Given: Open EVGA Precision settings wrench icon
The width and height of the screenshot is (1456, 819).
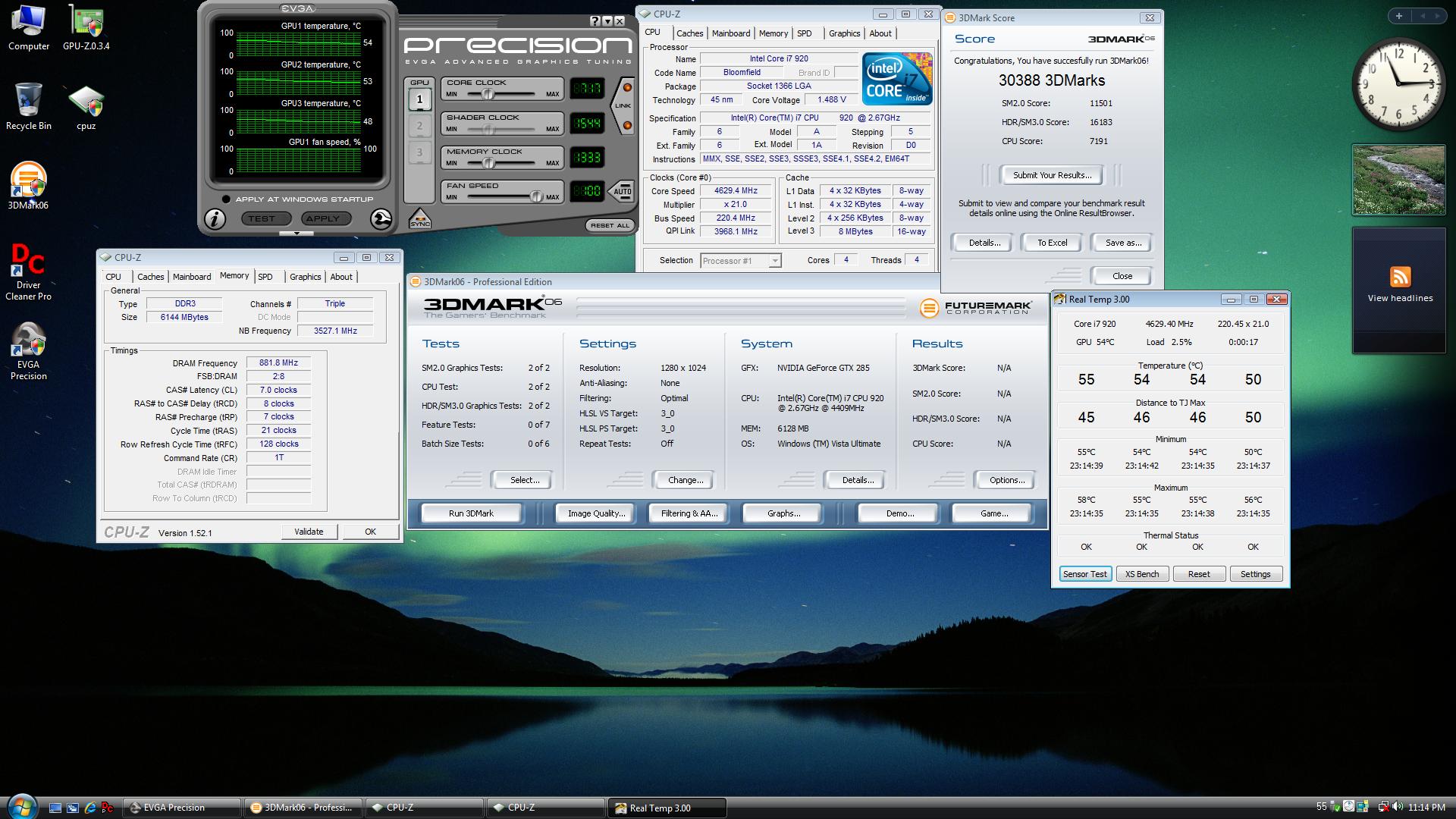Looking at the screenshot, I should click(381, 219).
